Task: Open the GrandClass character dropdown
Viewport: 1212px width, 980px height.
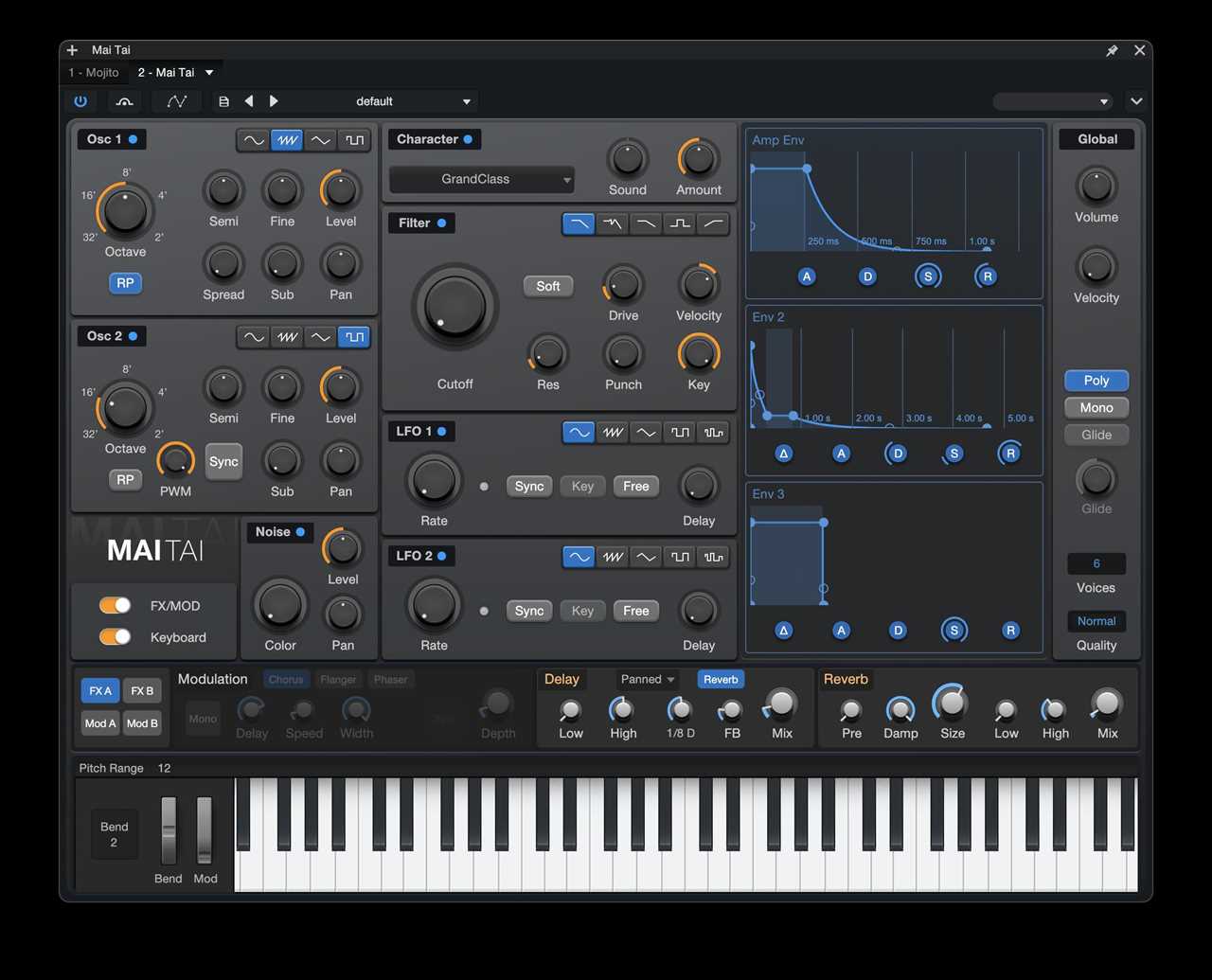Action: tap(481, 179)
